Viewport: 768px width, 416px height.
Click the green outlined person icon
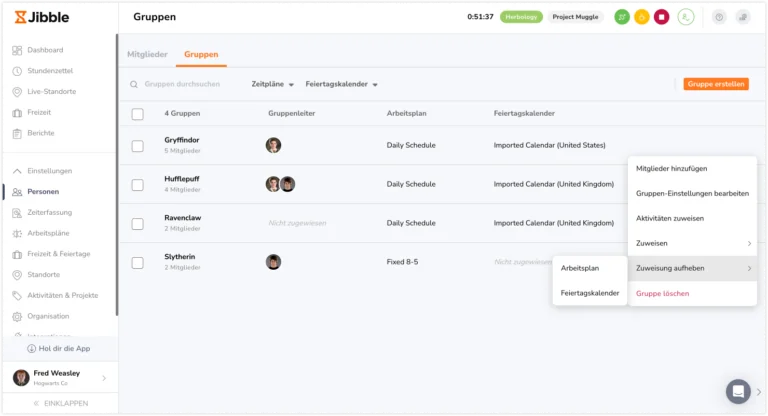point(686,17)
